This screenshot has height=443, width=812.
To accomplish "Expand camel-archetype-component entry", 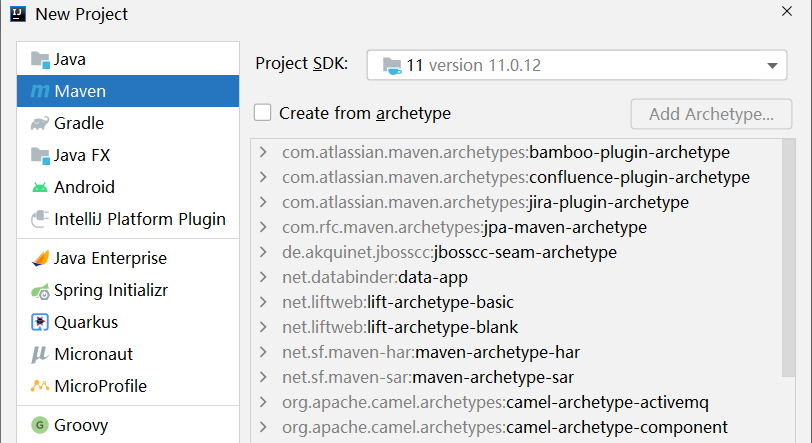I will click(263, 427).
